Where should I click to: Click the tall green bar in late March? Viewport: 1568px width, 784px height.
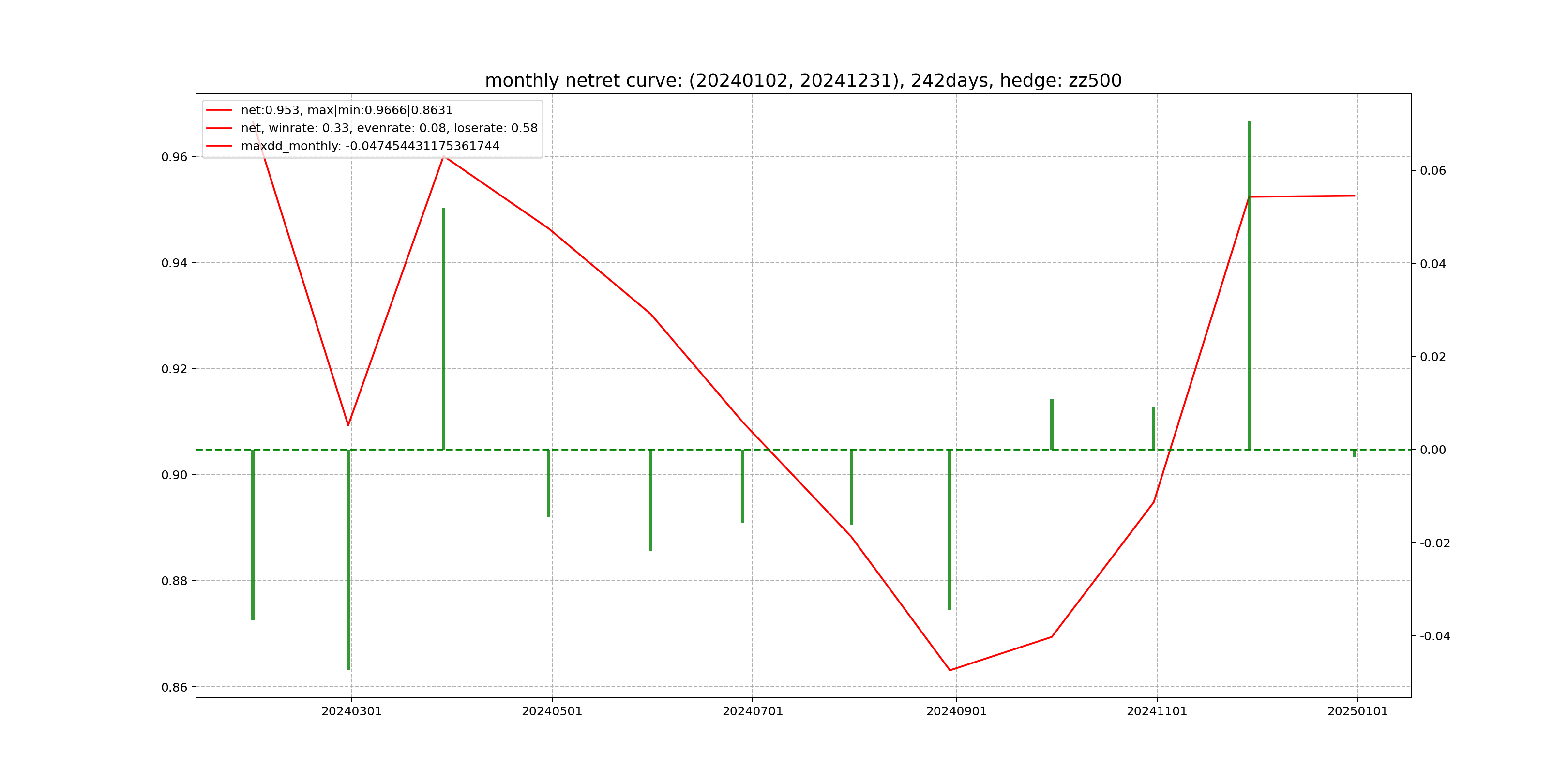click(x=444, y=329)
